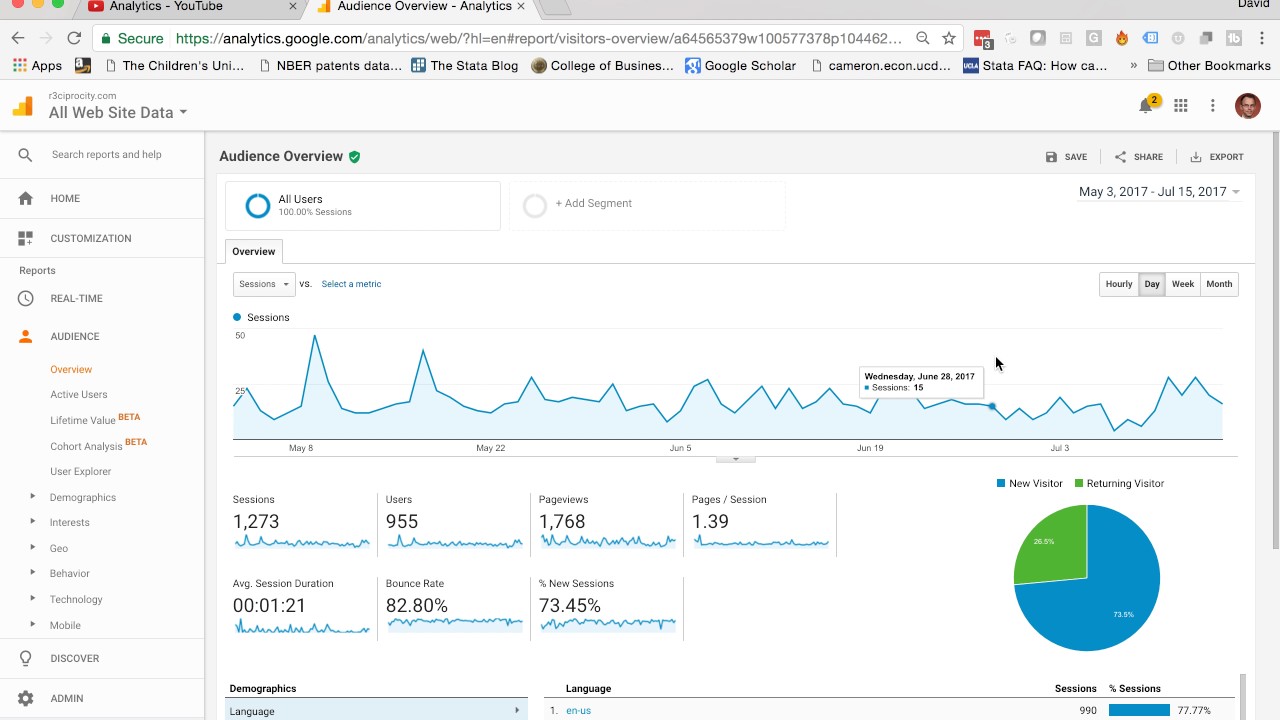Click the Select a metric link
Screen dimensions: 1280x720
pos(351,284)
